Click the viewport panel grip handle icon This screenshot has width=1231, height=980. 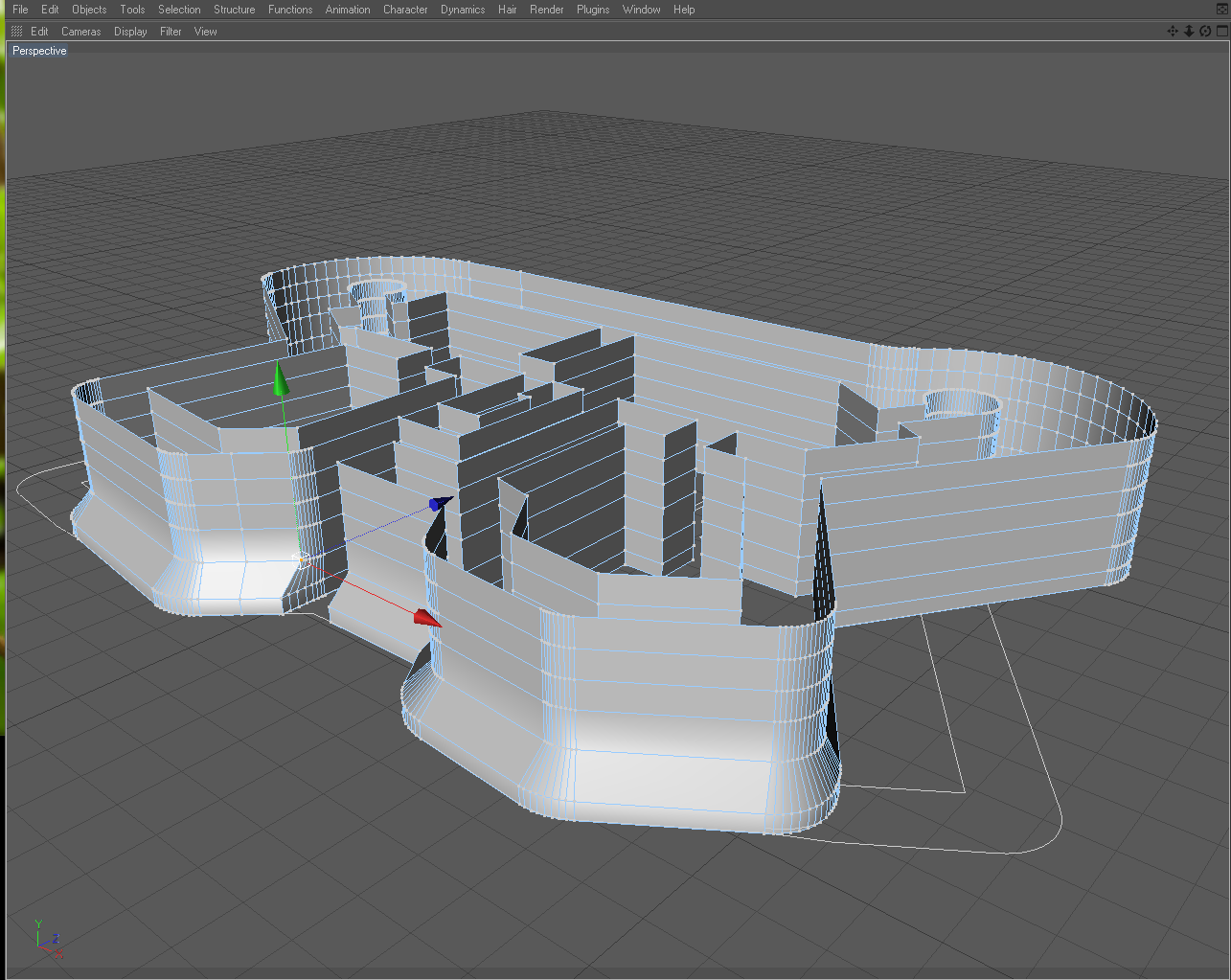[16, 32]
